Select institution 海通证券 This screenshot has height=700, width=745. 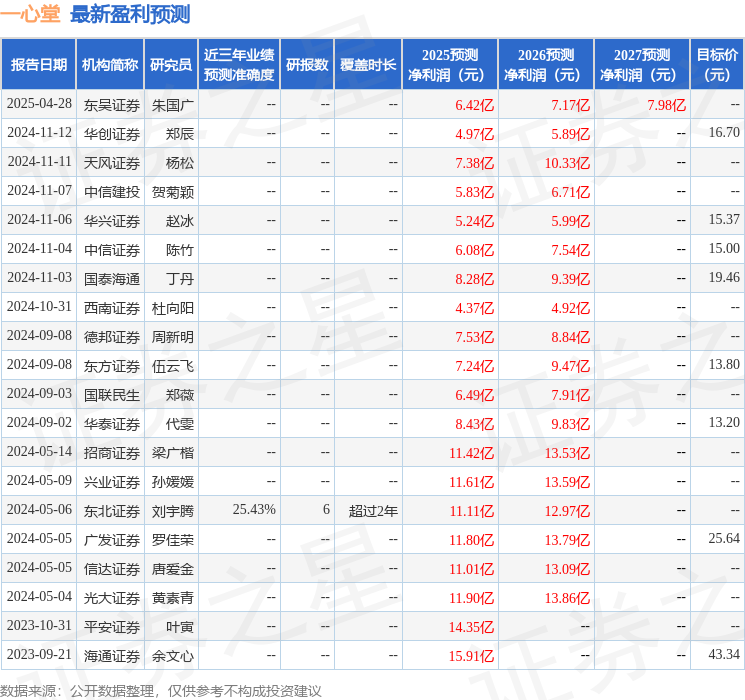(112, 656)
